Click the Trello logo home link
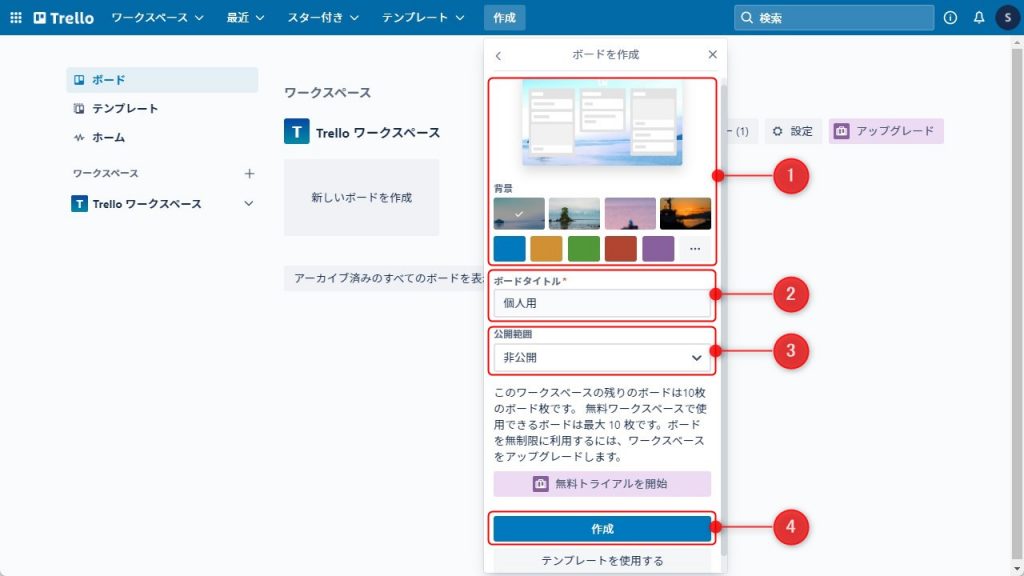The width and height of the screenshot is (1024, 576). (64, 18)
